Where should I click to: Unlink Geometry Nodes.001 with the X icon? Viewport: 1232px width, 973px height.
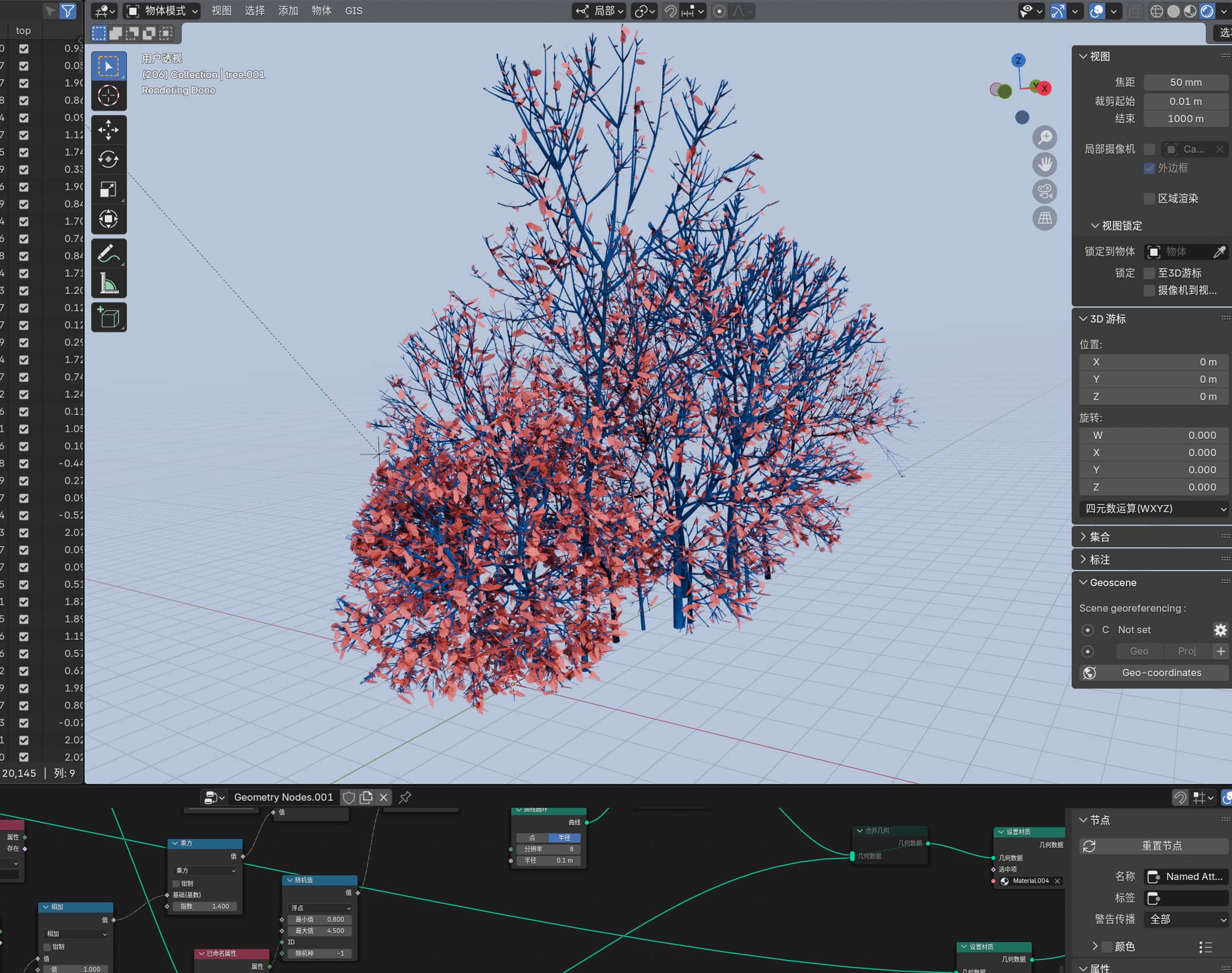pos(383,797)
